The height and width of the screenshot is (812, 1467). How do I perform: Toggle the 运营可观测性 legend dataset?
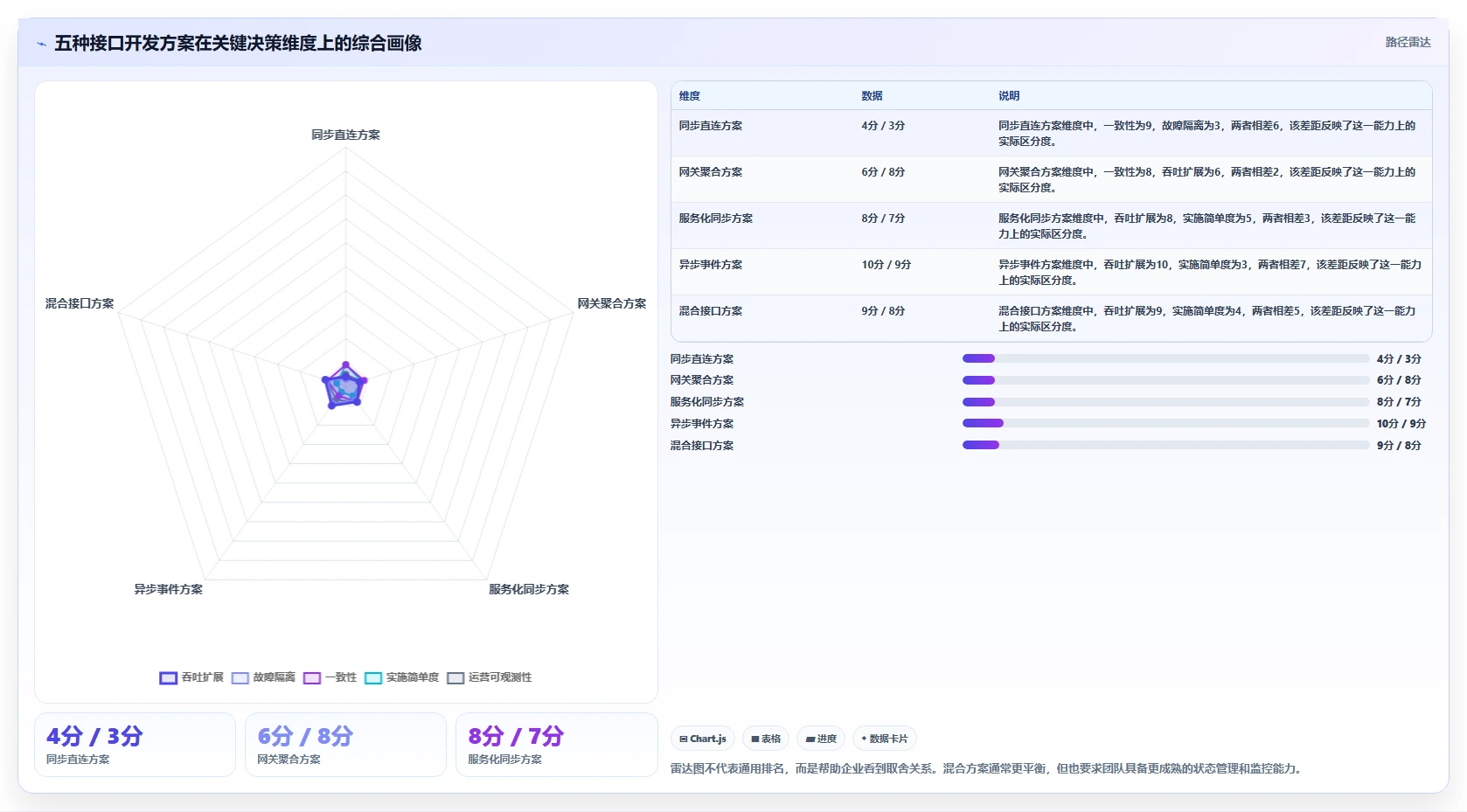coord(489,677)
